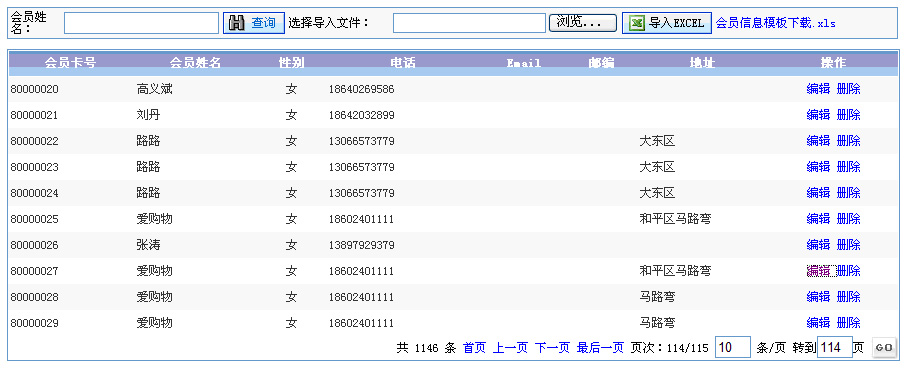The image size is (906, 368).
Task: Click the 选择导入文件 path field
Action: tap(469, 23)
